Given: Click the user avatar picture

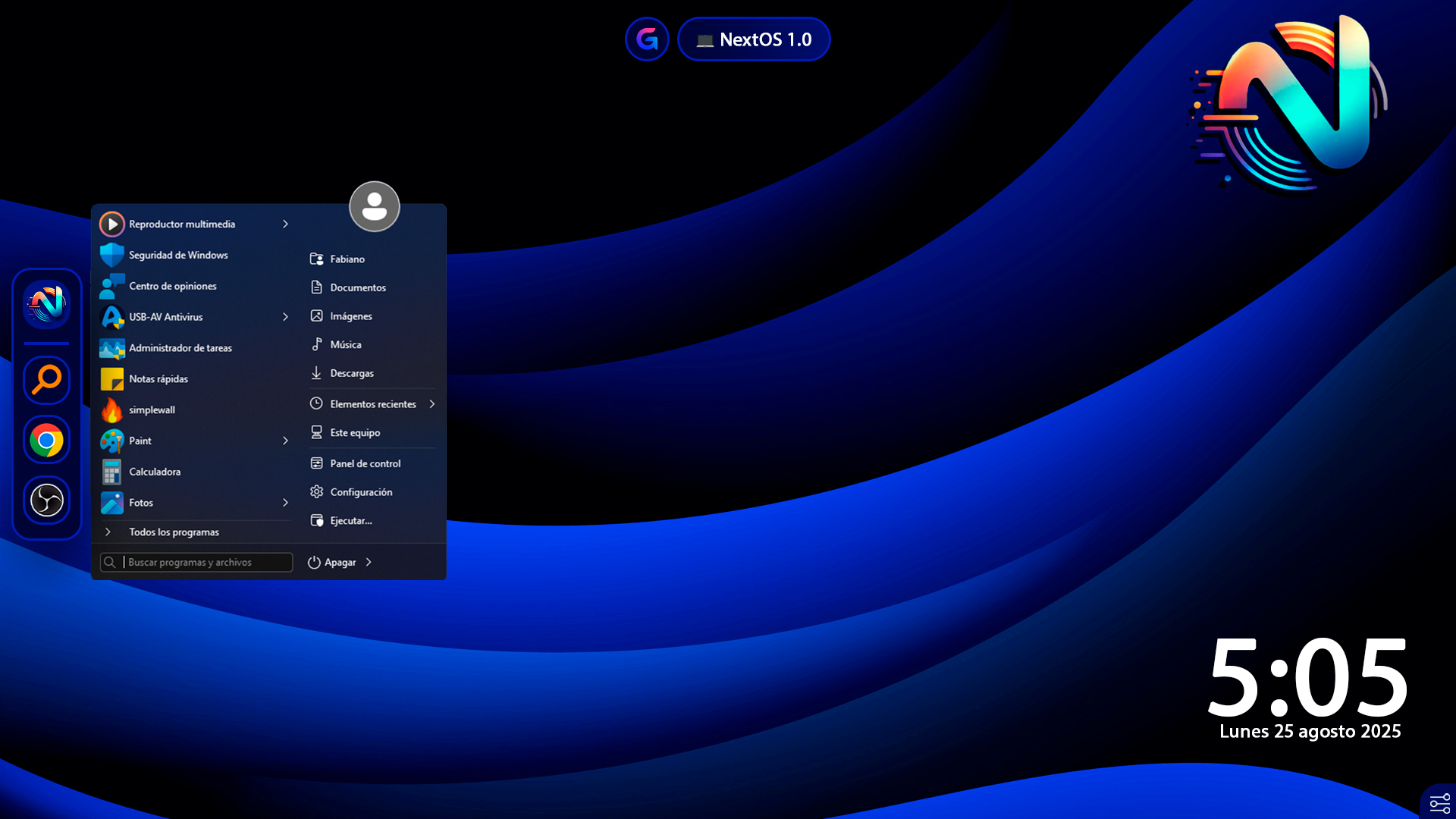Looking at the screenshot, I should (374, 206).
